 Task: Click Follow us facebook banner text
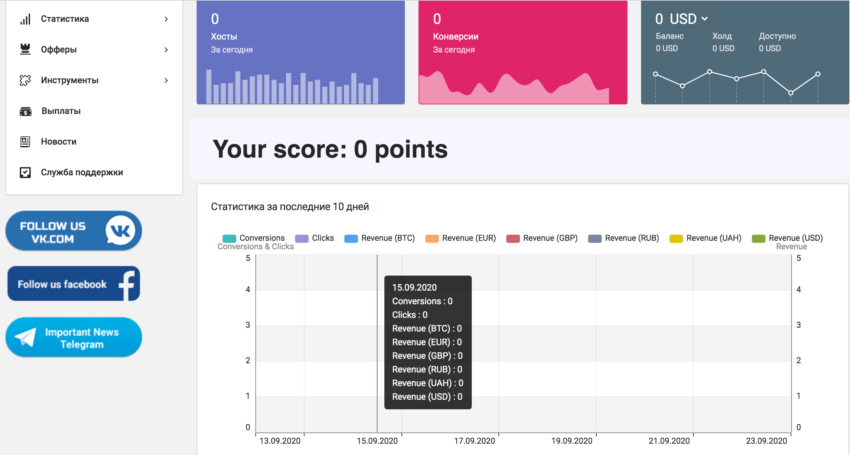(x=62, y=285)
